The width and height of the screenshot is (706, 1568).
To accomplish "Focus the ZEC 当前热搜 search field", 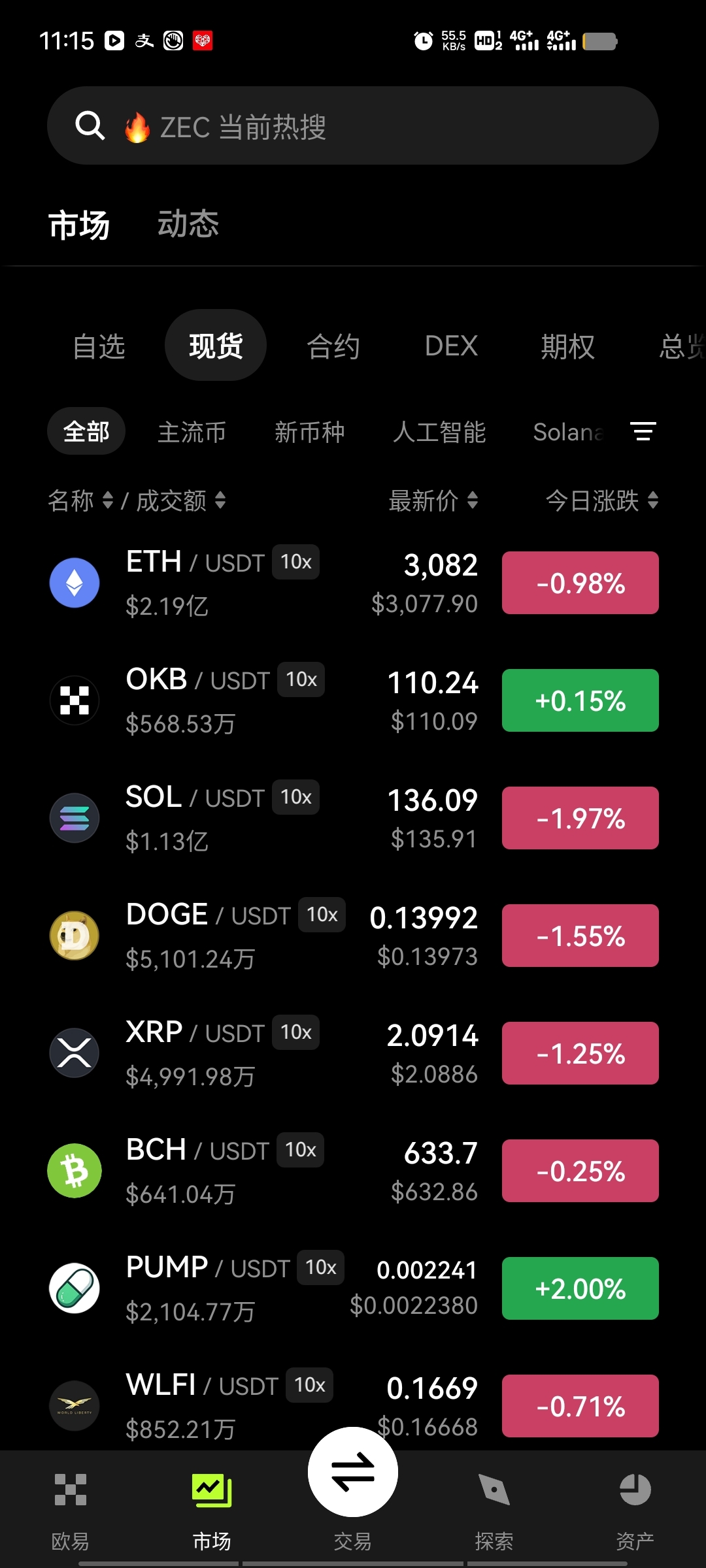I will (x=353, y=125).
